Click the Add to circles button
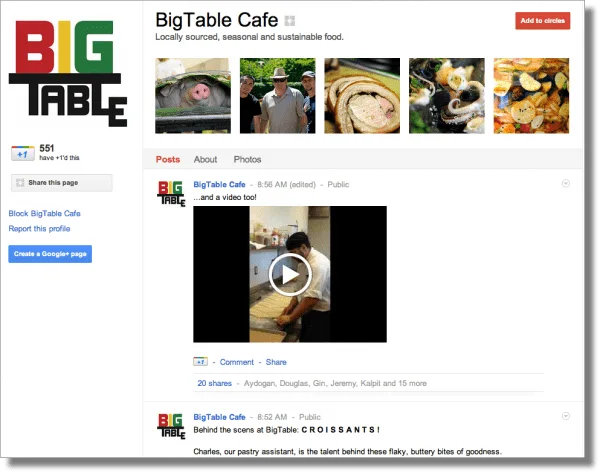This screenshot has width=600, height=473. pos(543,21)
